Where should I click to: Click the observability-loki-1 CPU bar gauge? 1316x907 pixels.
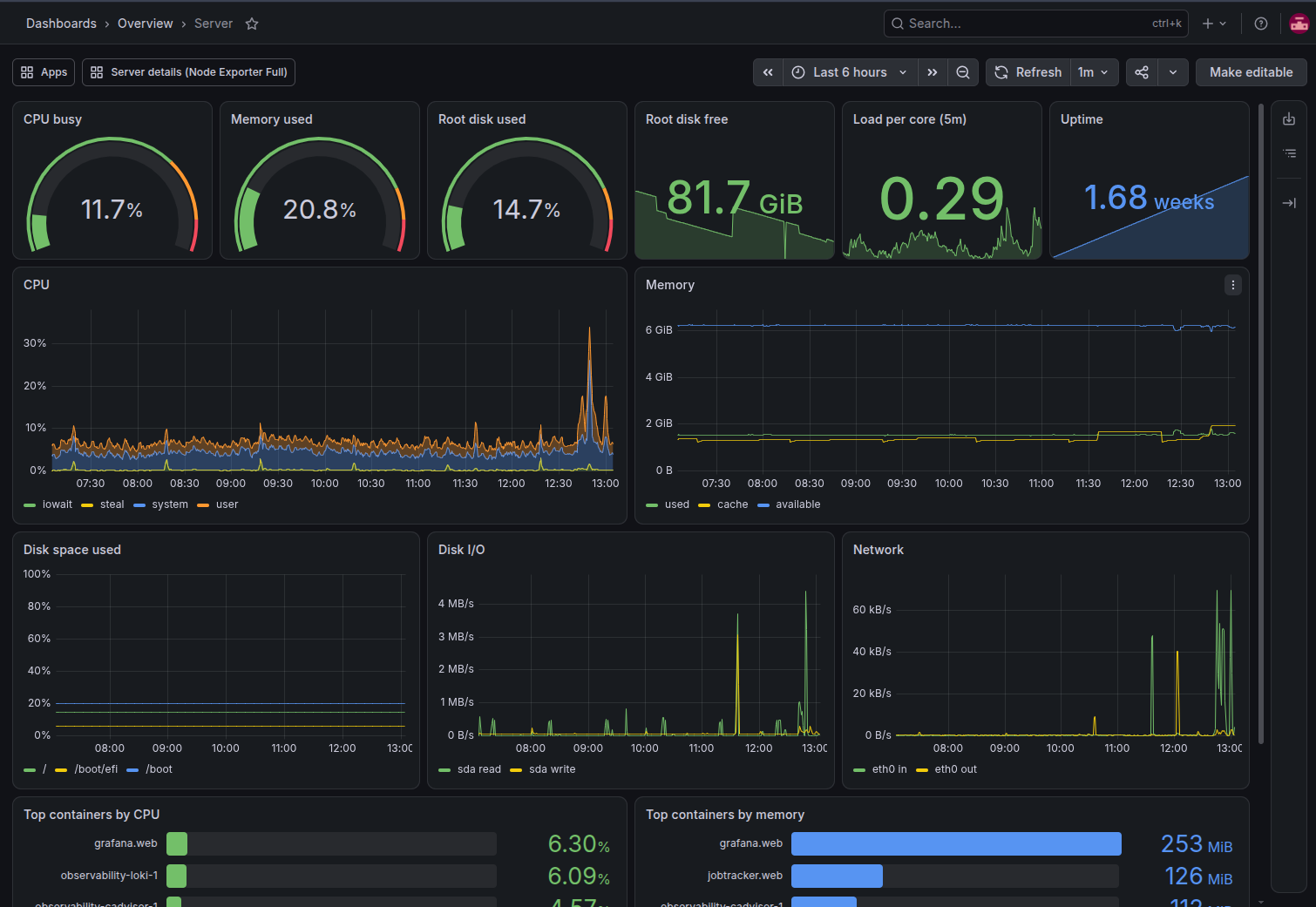[x=331, y=876]
